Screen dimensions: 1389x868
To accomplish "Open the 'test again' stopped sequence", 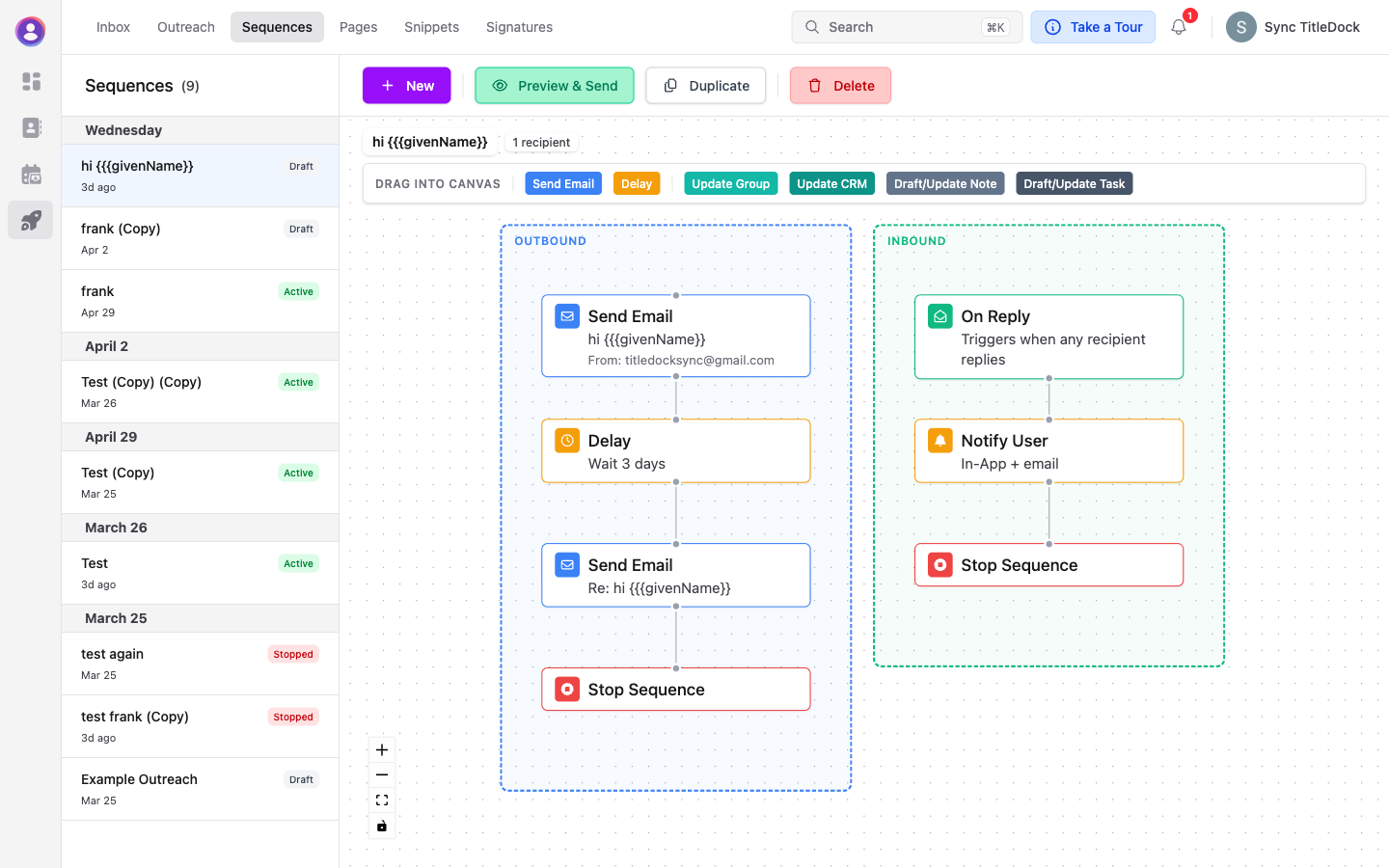I will tap(201, 664).
